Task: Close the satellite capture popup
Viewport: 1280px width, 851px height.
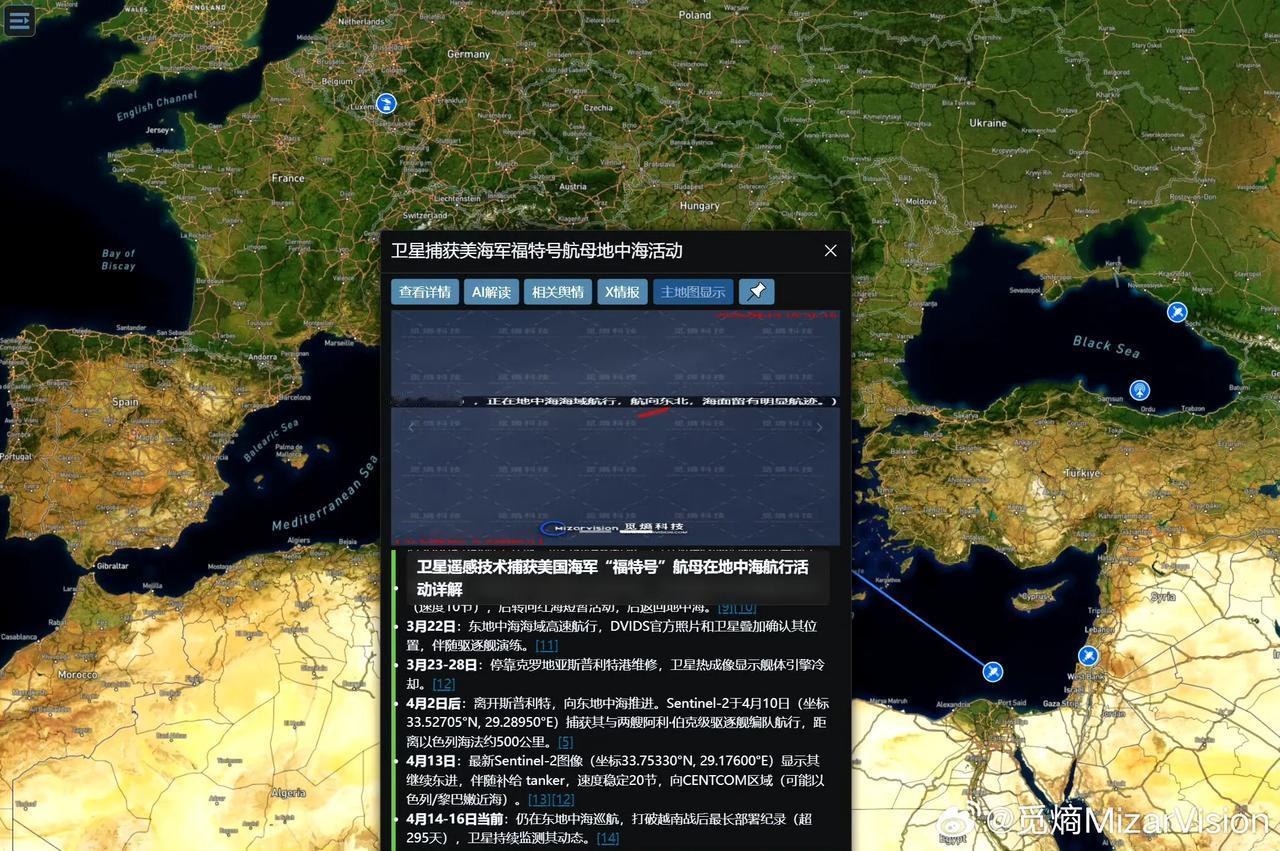Action: (x=830, y=251)
